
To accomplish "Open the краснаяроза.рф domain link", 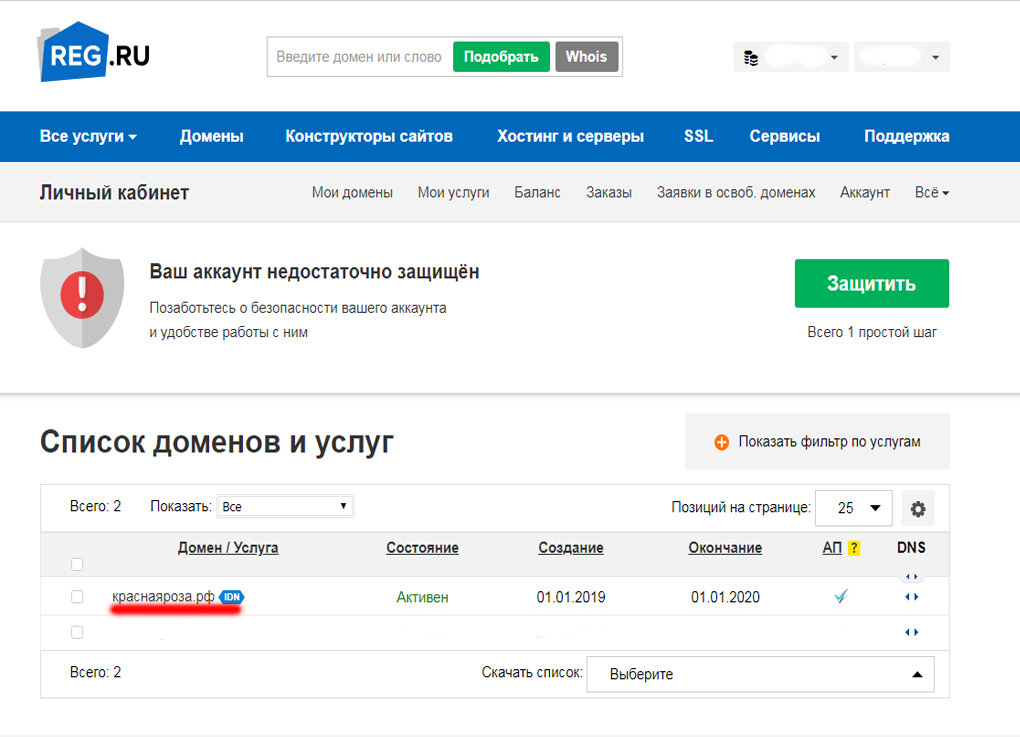I will point(163,596).
